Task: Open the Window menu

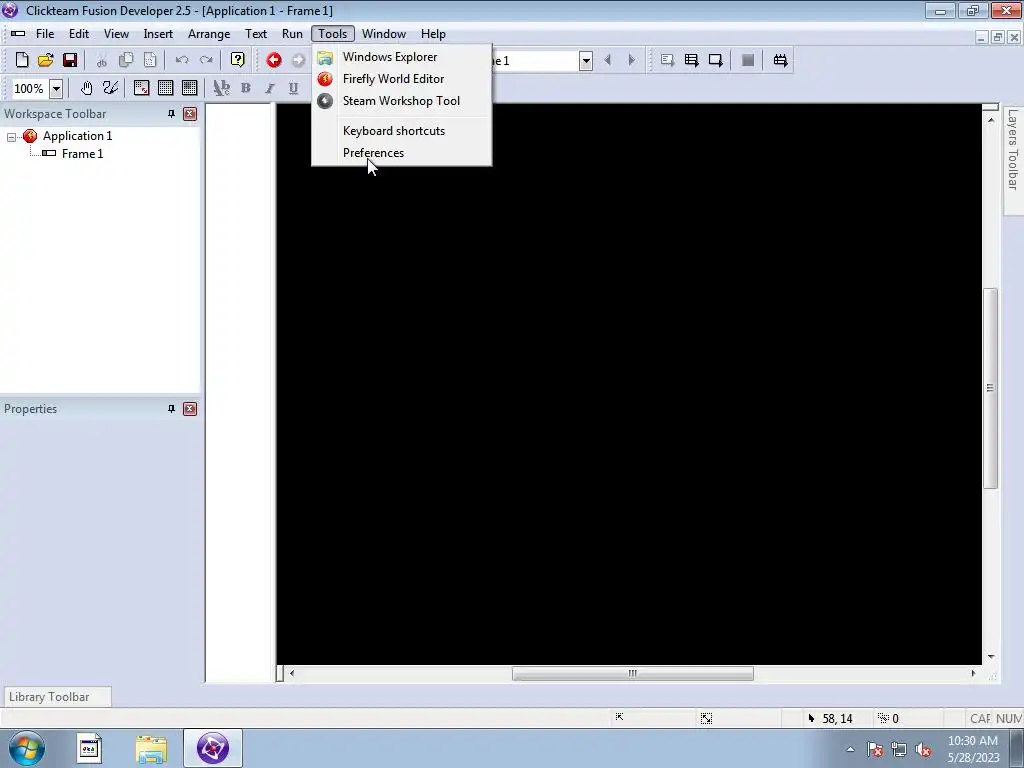Action: [384, 34]
